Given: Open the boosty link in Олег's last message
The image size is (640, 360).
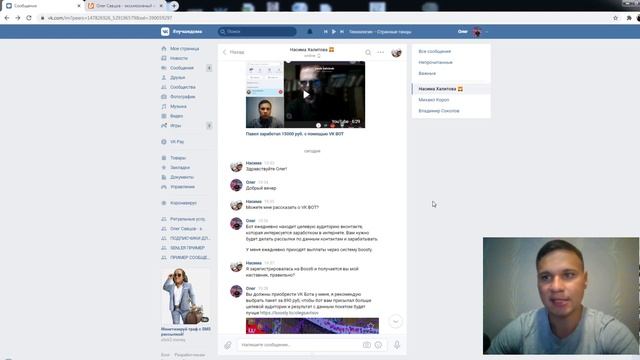Looking at the screenshot, I should (x=289, y=313).
